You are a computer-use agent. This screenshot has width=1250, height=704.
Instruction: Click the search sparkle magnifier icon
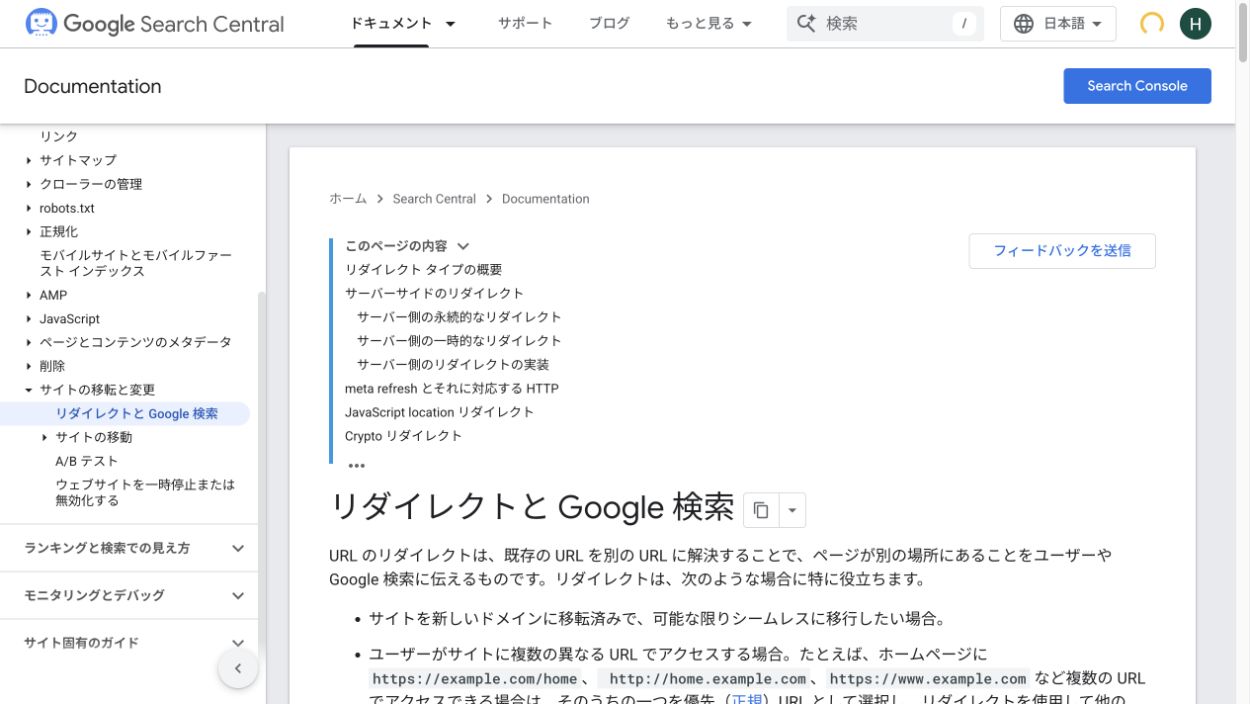point(807,23)
